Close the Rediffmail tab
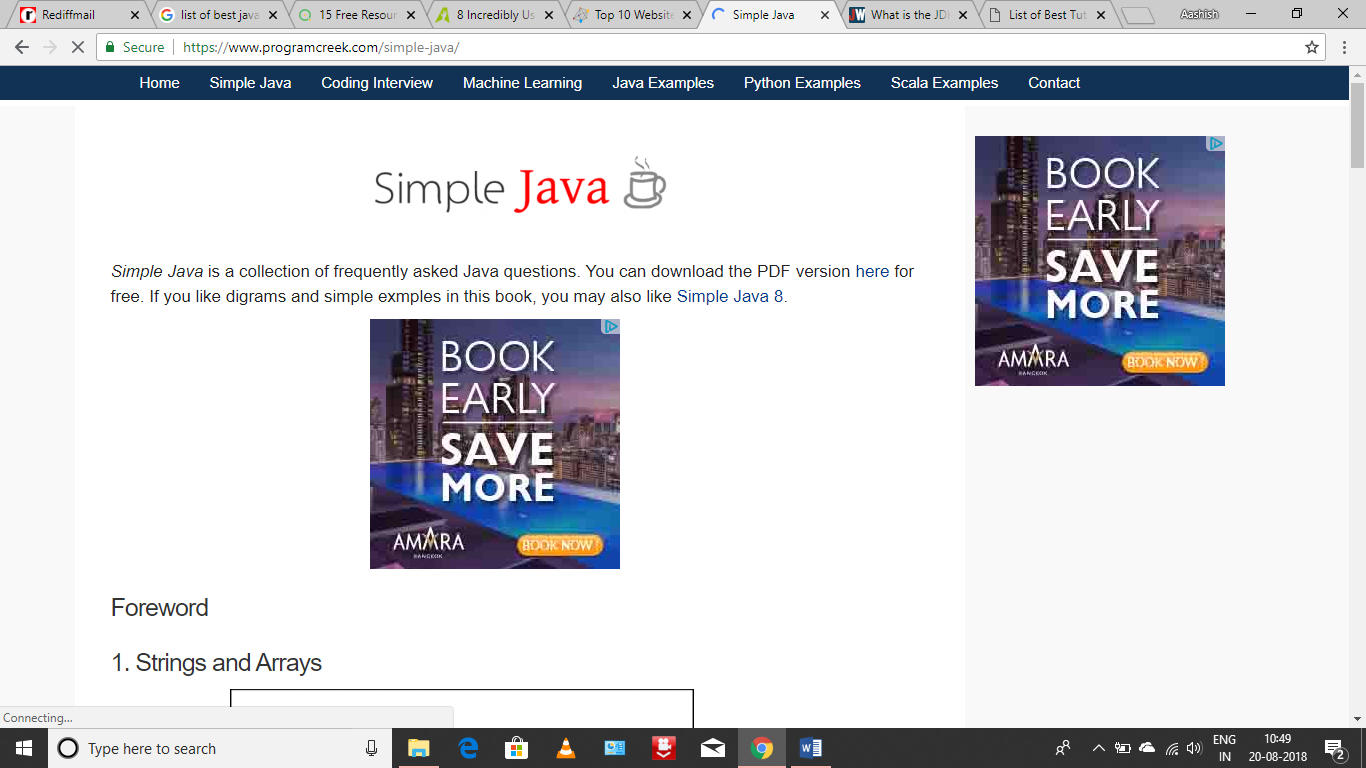1366x768 pixels. coord(135,15)
